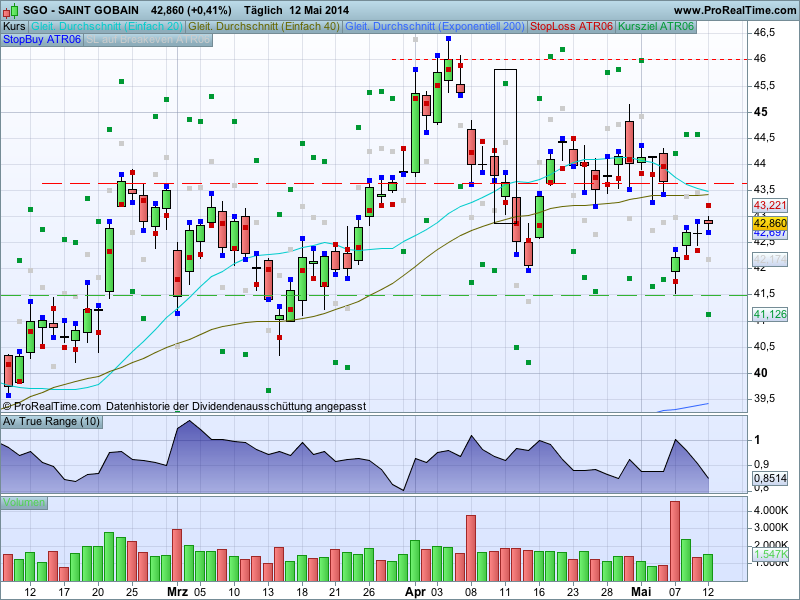Screen dimensions: 800x600
Task: Click the SGO - SAINT GOBAIN title
Action: 81,10
